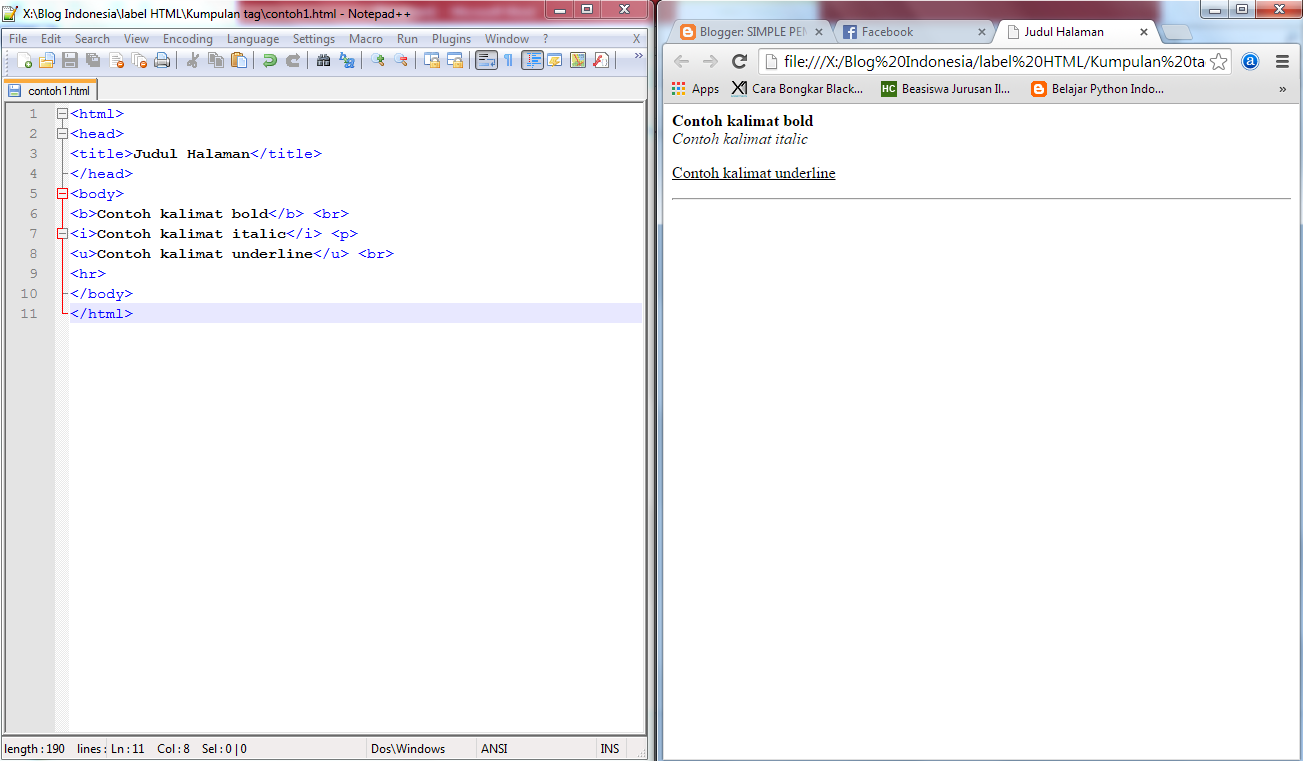
Task: Open the Settings menu
Action: (x=314, y=39)
